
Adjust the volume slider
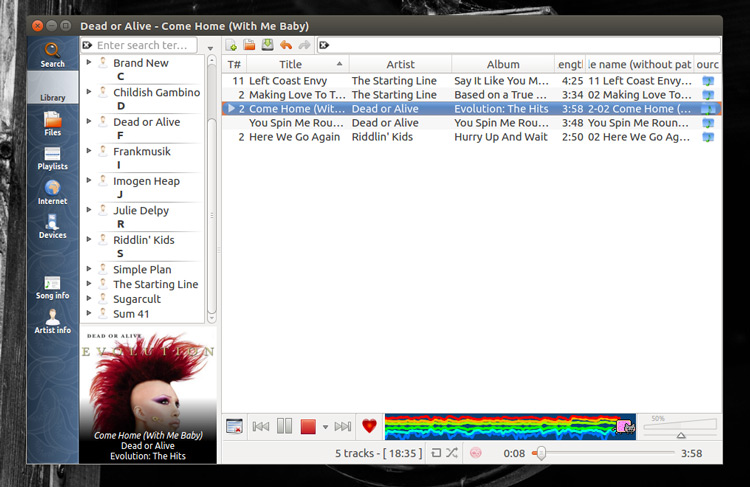pos(680,427)
